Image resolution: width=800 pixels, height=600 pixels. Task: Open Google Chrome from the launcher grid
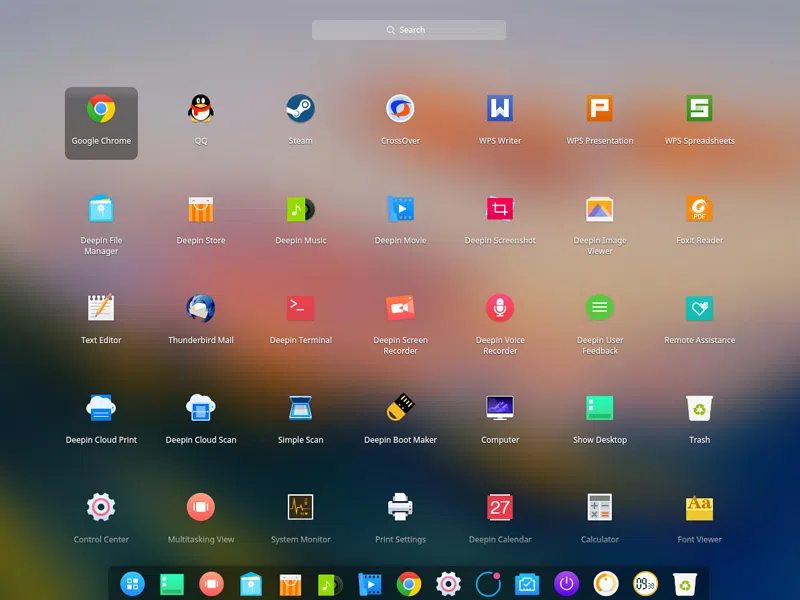click(x=101, y=123)
